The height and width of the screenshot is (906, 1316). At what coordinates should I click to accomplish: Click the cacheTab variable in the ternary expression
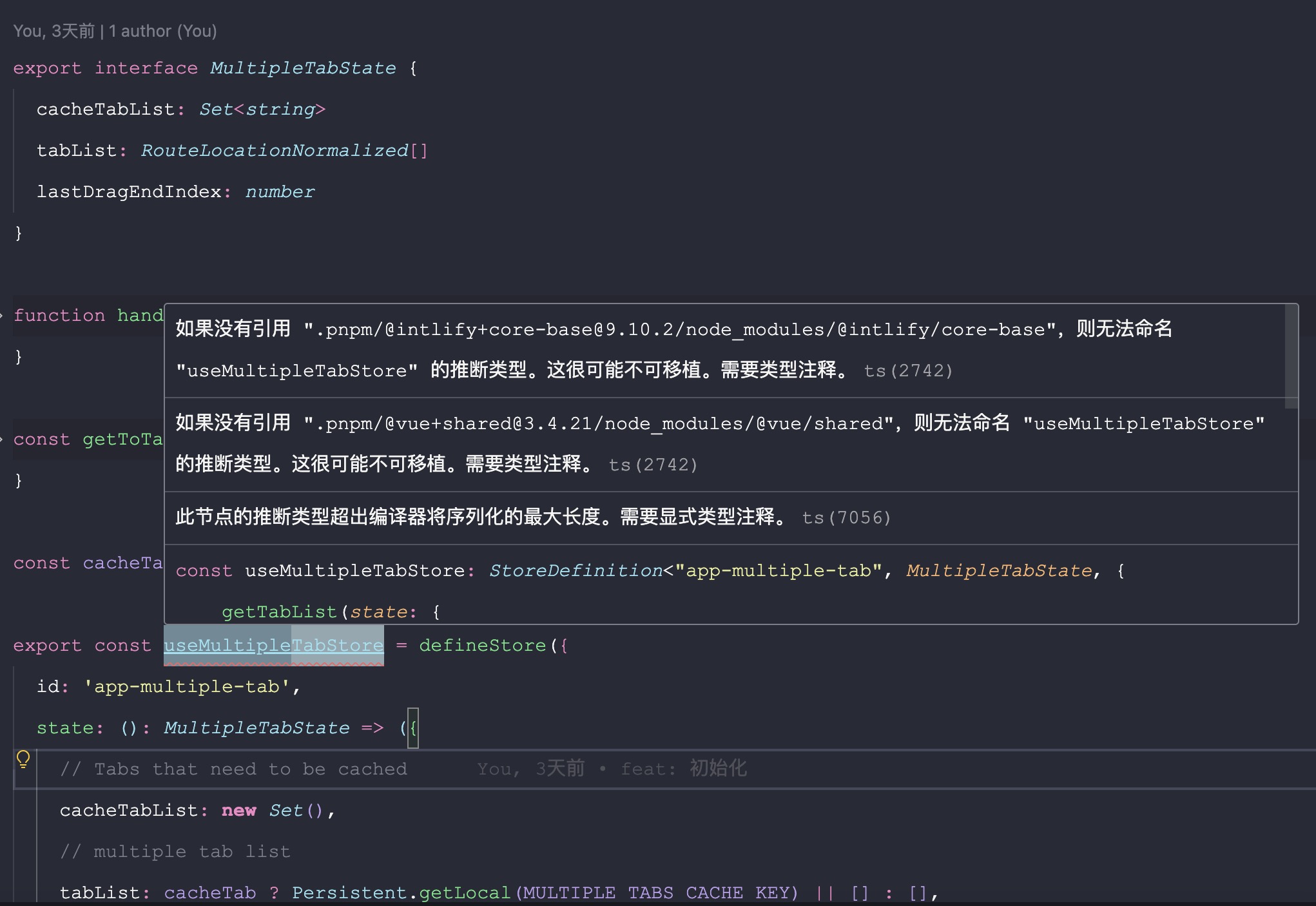click(210, 892)
